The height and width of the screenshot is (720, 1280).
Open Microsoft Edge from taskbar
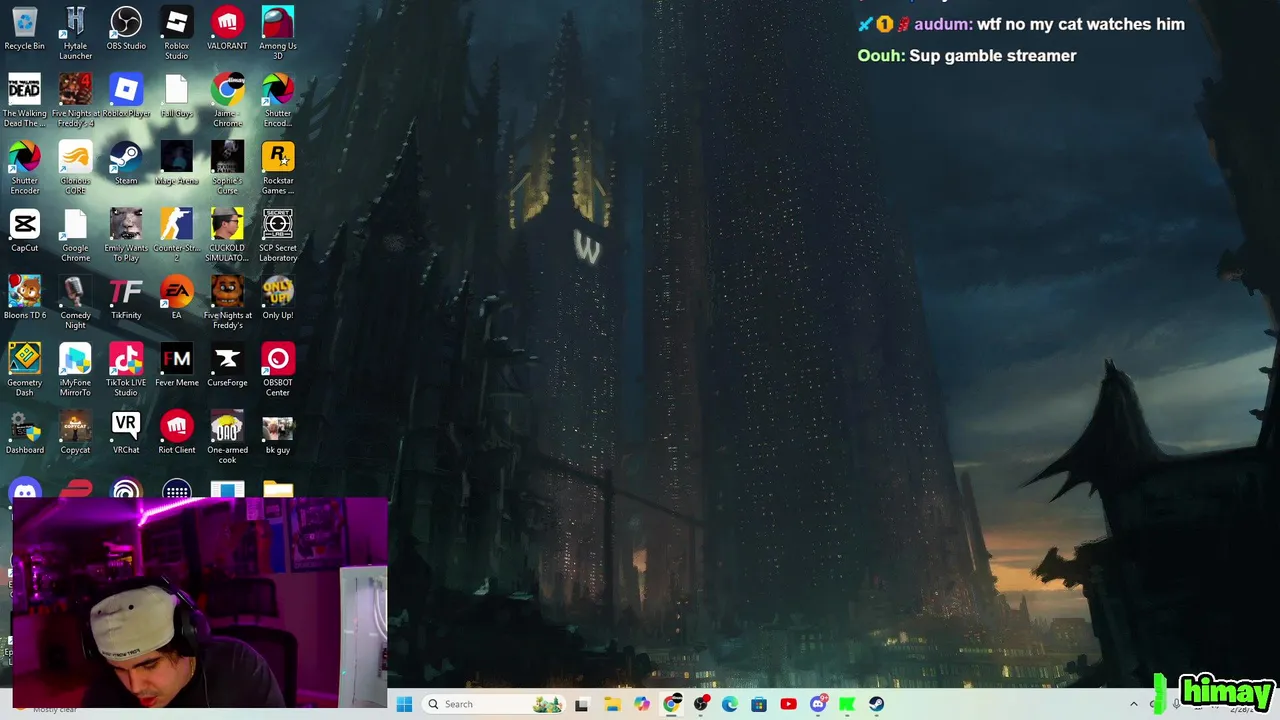coord(730,704)
